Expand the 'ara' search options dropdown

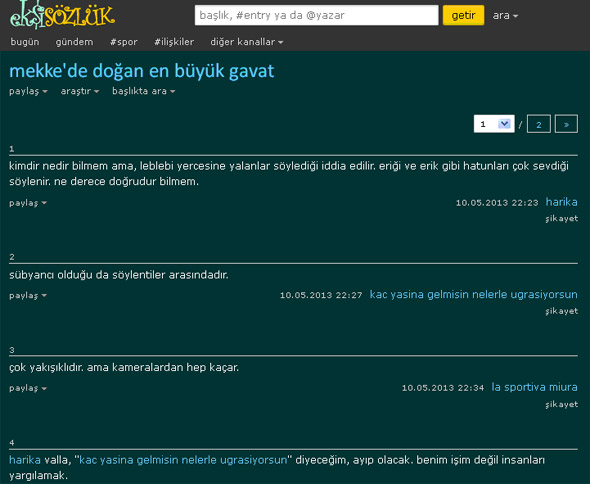505,15
